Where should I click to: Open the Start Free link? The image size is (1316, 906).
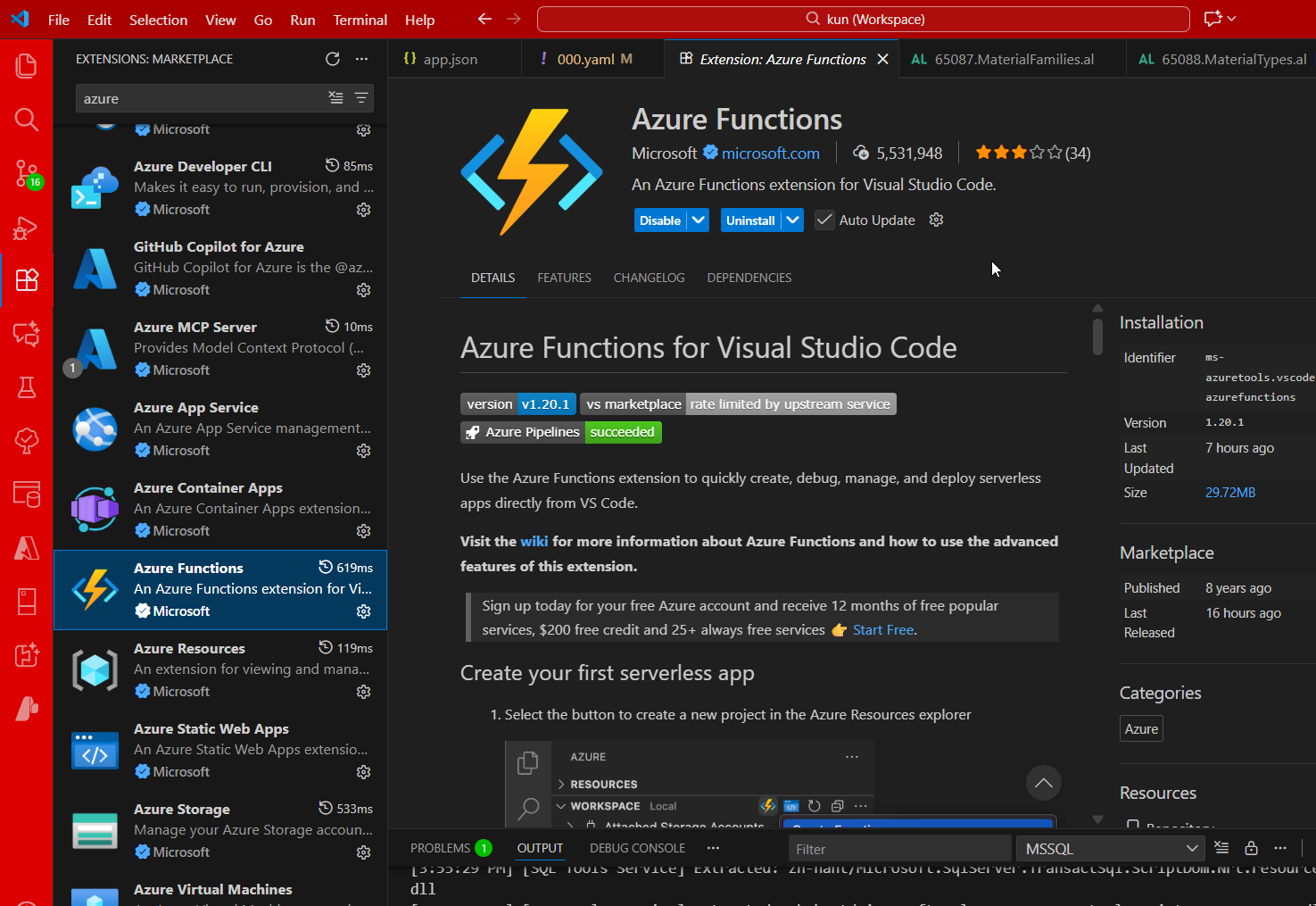coord(883,629)
